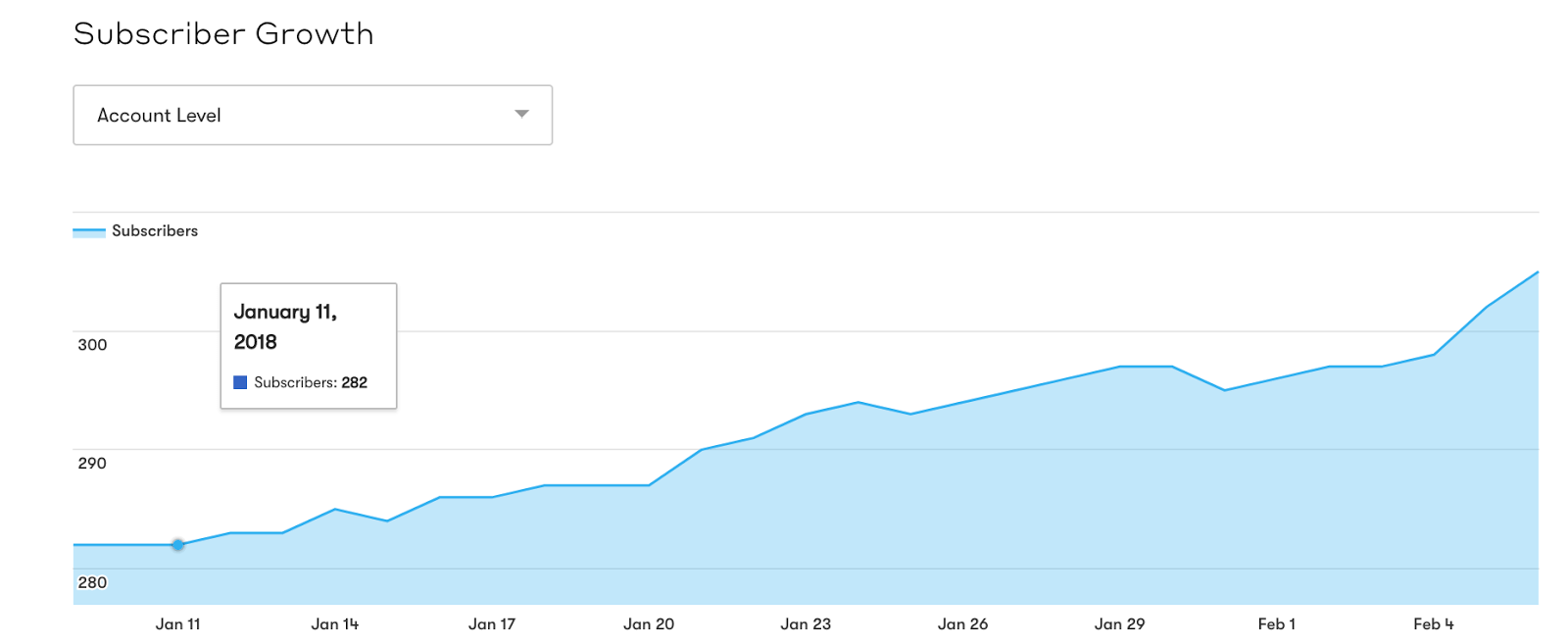
Task: Click the Feb 4 axis label
Action: [x=1434, y=624]
